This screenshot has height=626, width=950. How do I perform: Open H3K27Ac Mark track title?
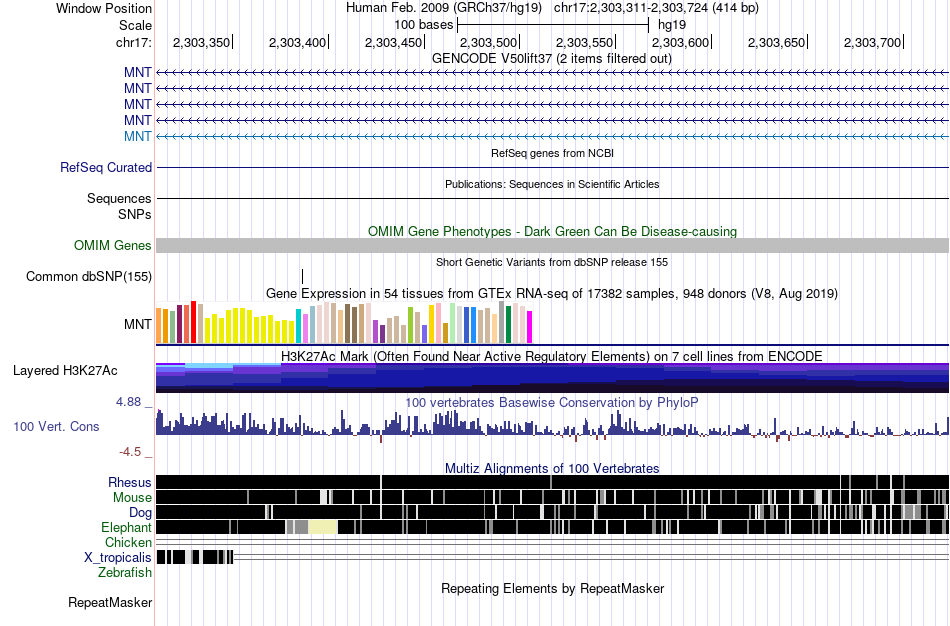[552, 356]
